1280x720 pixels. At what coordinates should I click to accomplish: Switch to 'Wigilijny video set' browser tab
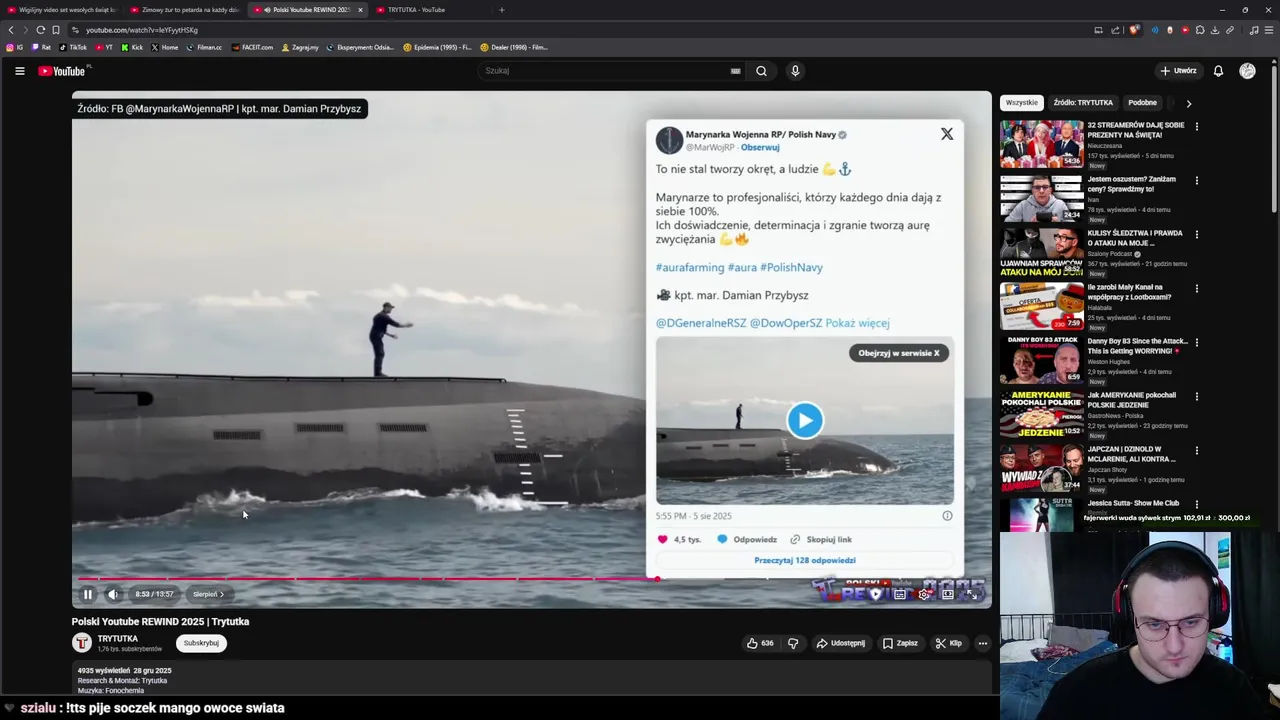[x=62, y=10]
